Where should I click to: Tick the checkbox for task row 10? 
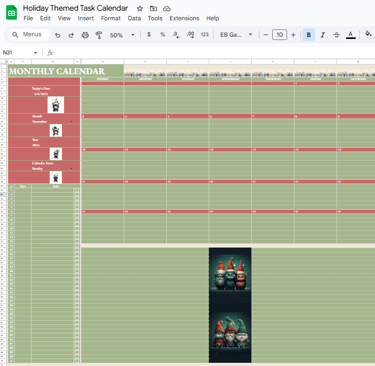[x=77, y=229]
